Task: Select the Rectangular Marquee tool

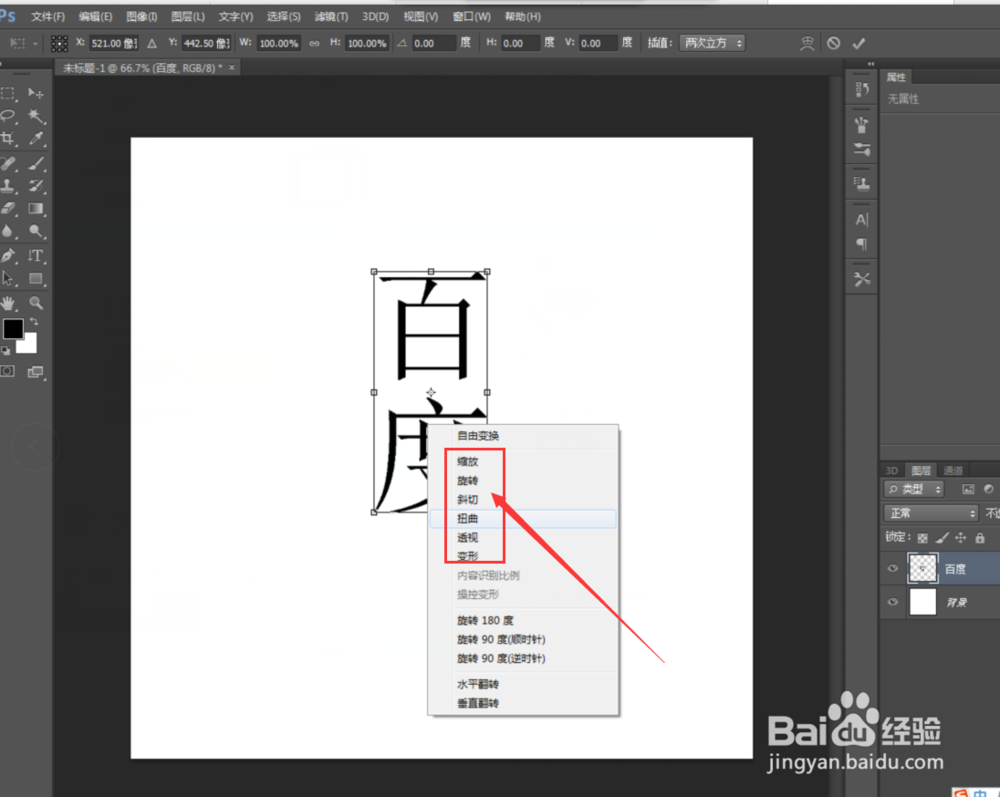Action: (8, 94)
